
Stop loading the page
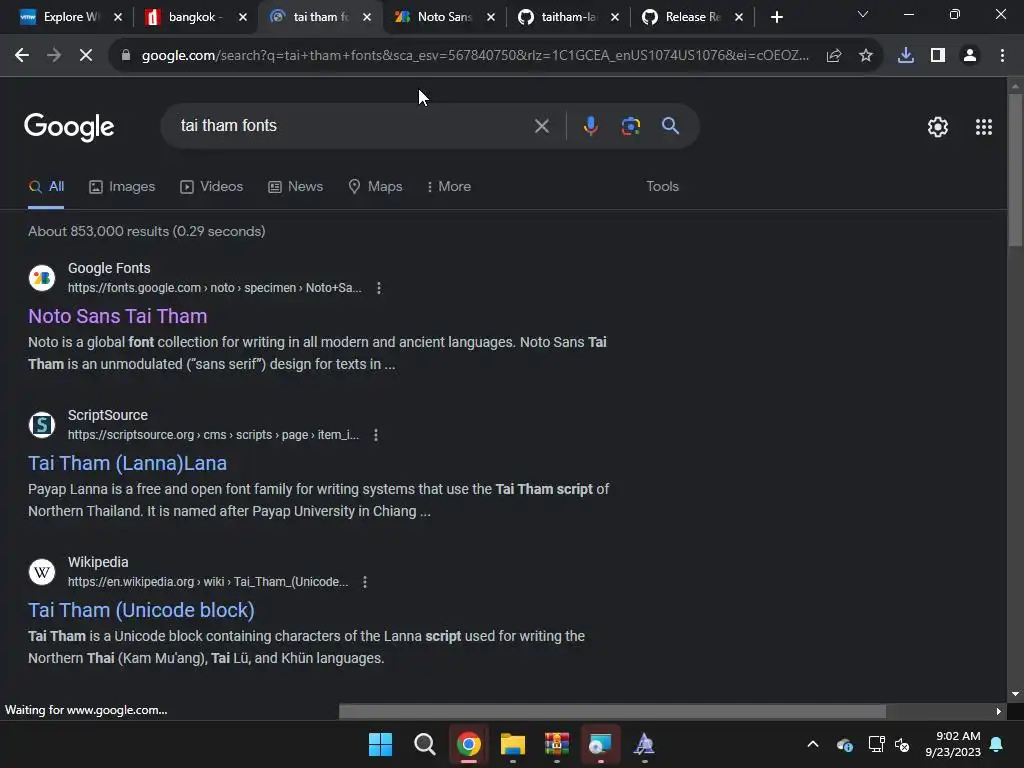(x=86, y=56)
